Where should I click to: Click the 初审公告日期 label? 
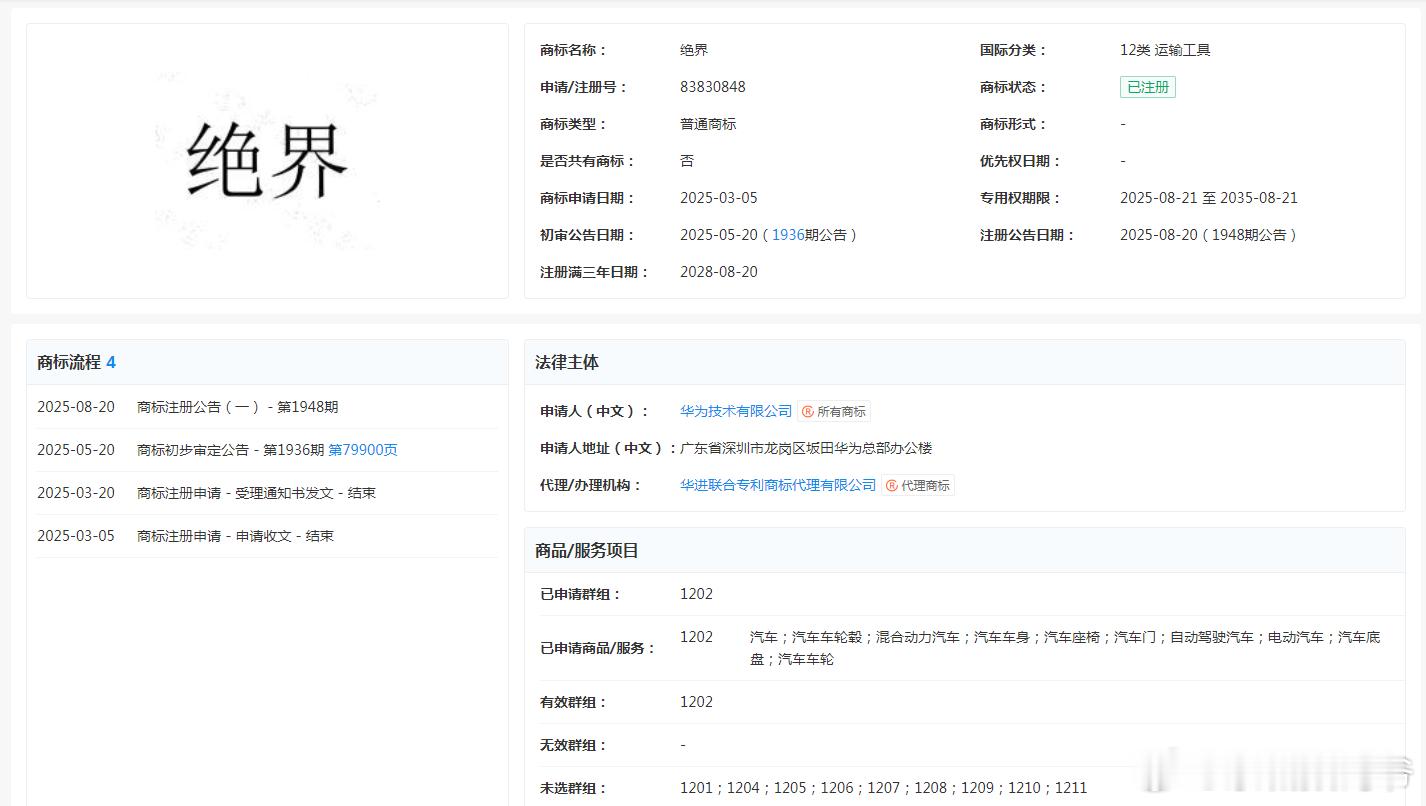pos(588,235)
